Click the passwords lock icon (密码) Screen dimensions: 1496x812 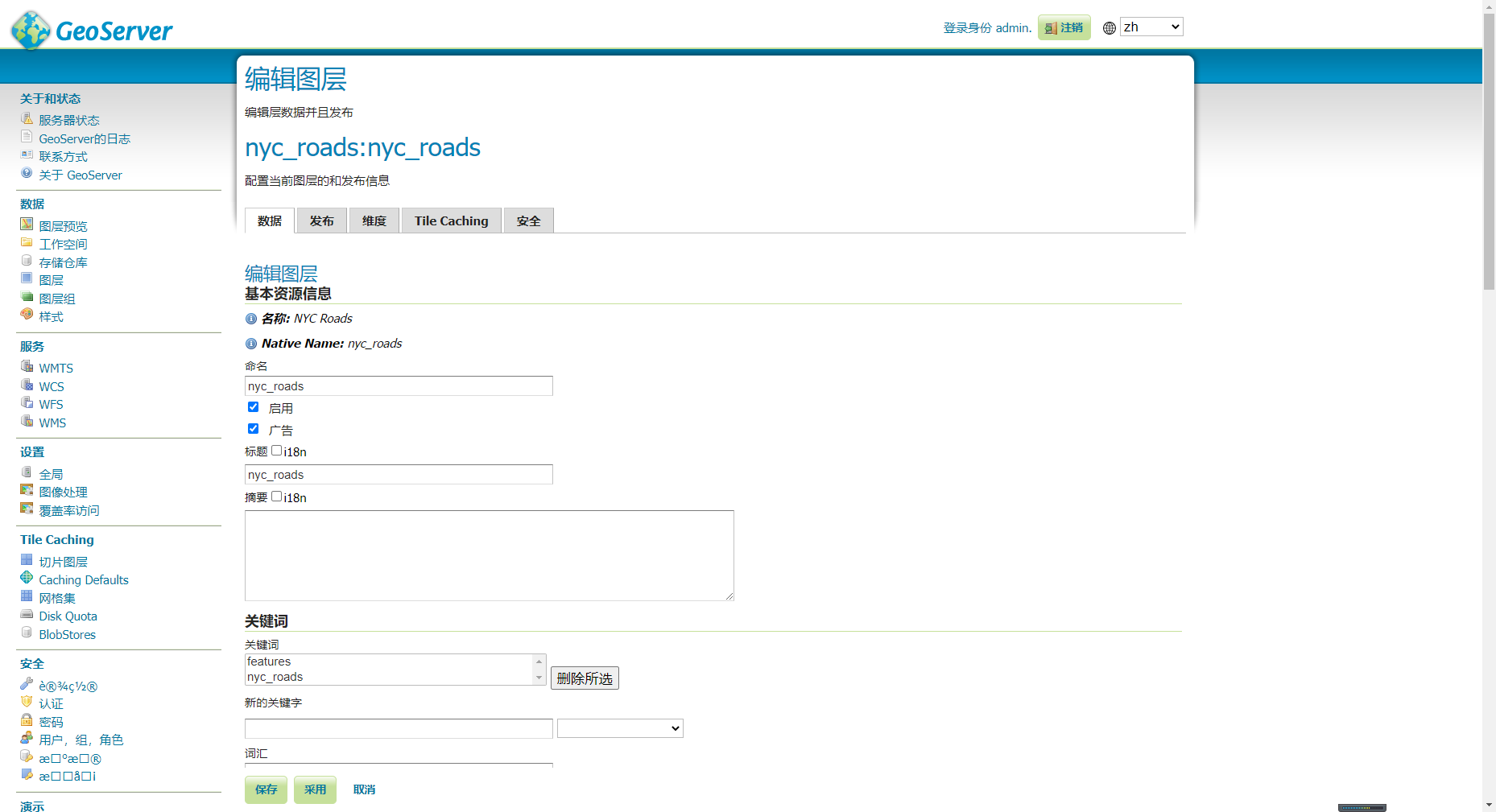coord(27,720)
